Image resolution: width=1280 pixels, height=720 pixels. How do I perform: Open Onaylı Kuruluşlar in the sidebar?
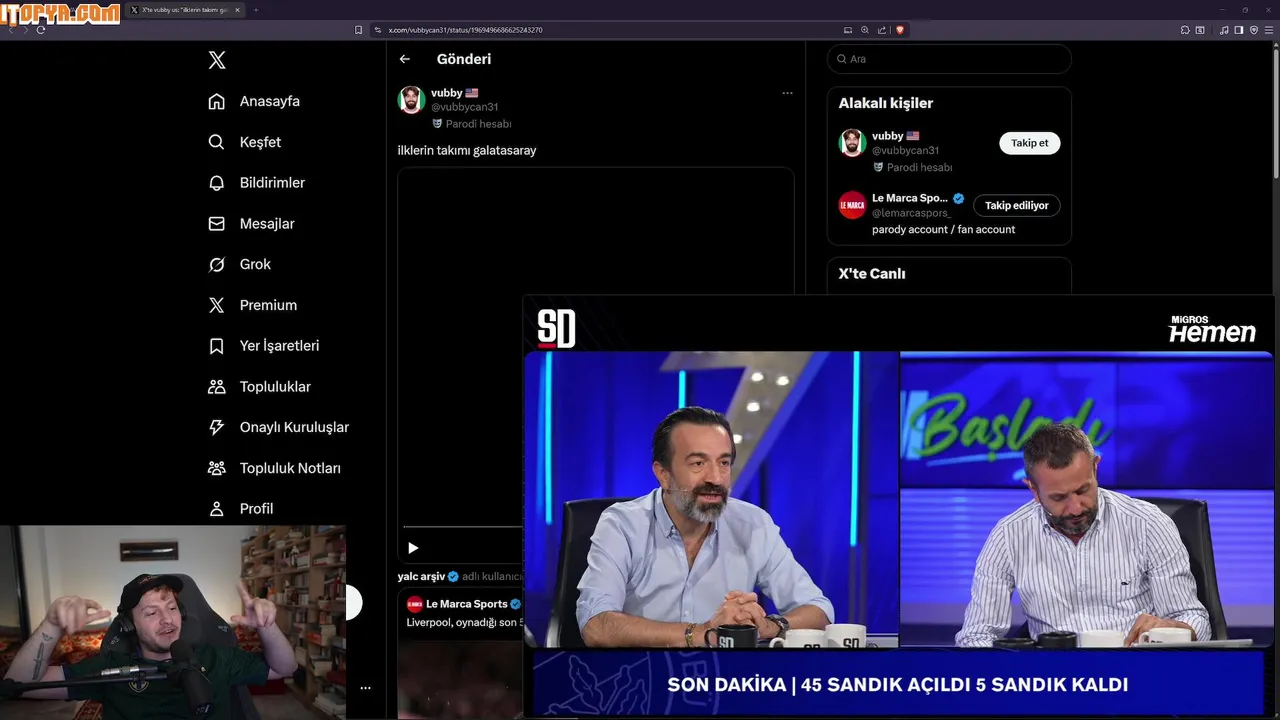278,427
